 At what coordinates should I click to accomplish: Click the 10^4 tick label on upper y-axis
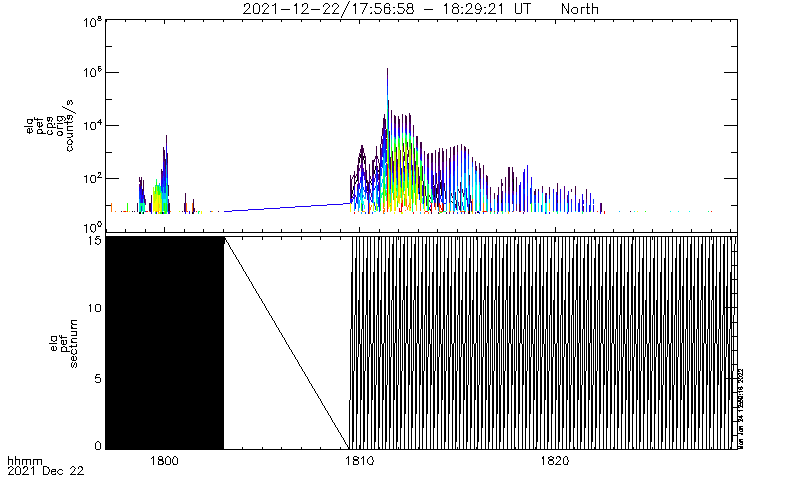coord(93,126)
